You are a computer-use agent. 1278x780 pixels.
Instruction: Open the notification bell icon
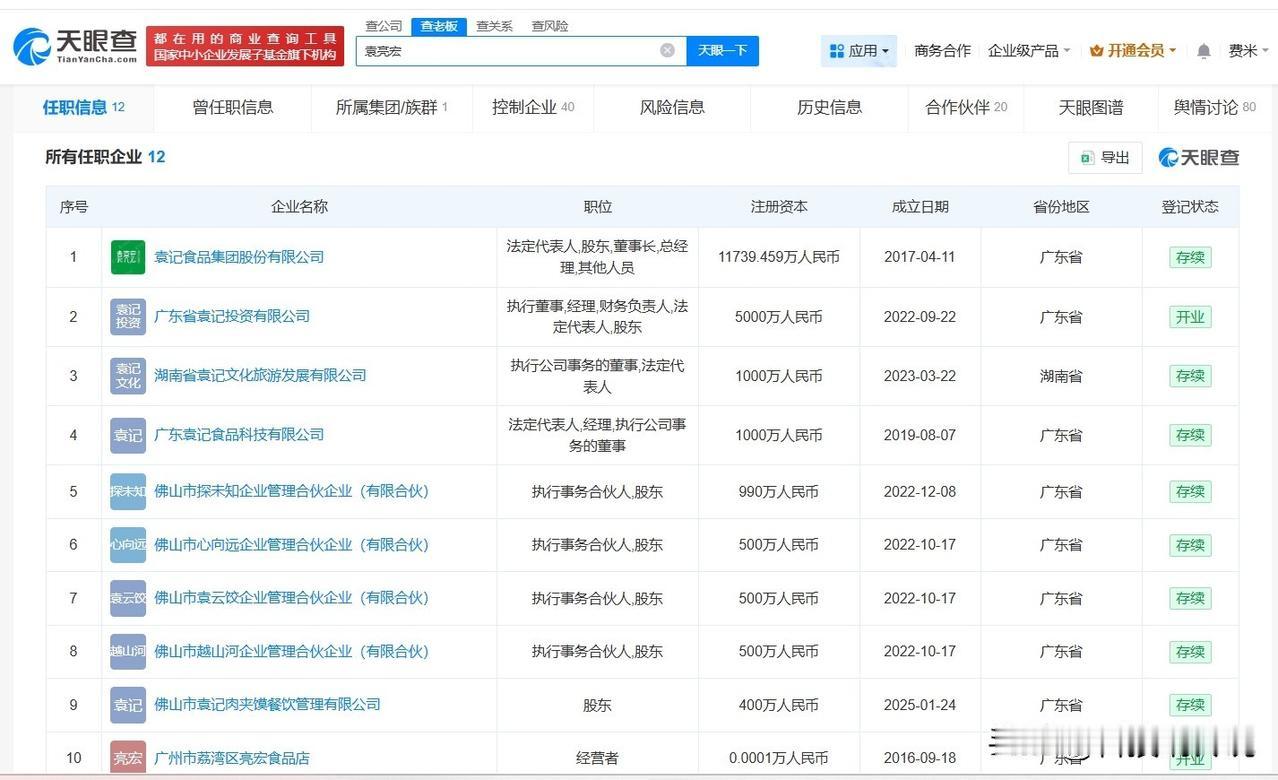1204,51
